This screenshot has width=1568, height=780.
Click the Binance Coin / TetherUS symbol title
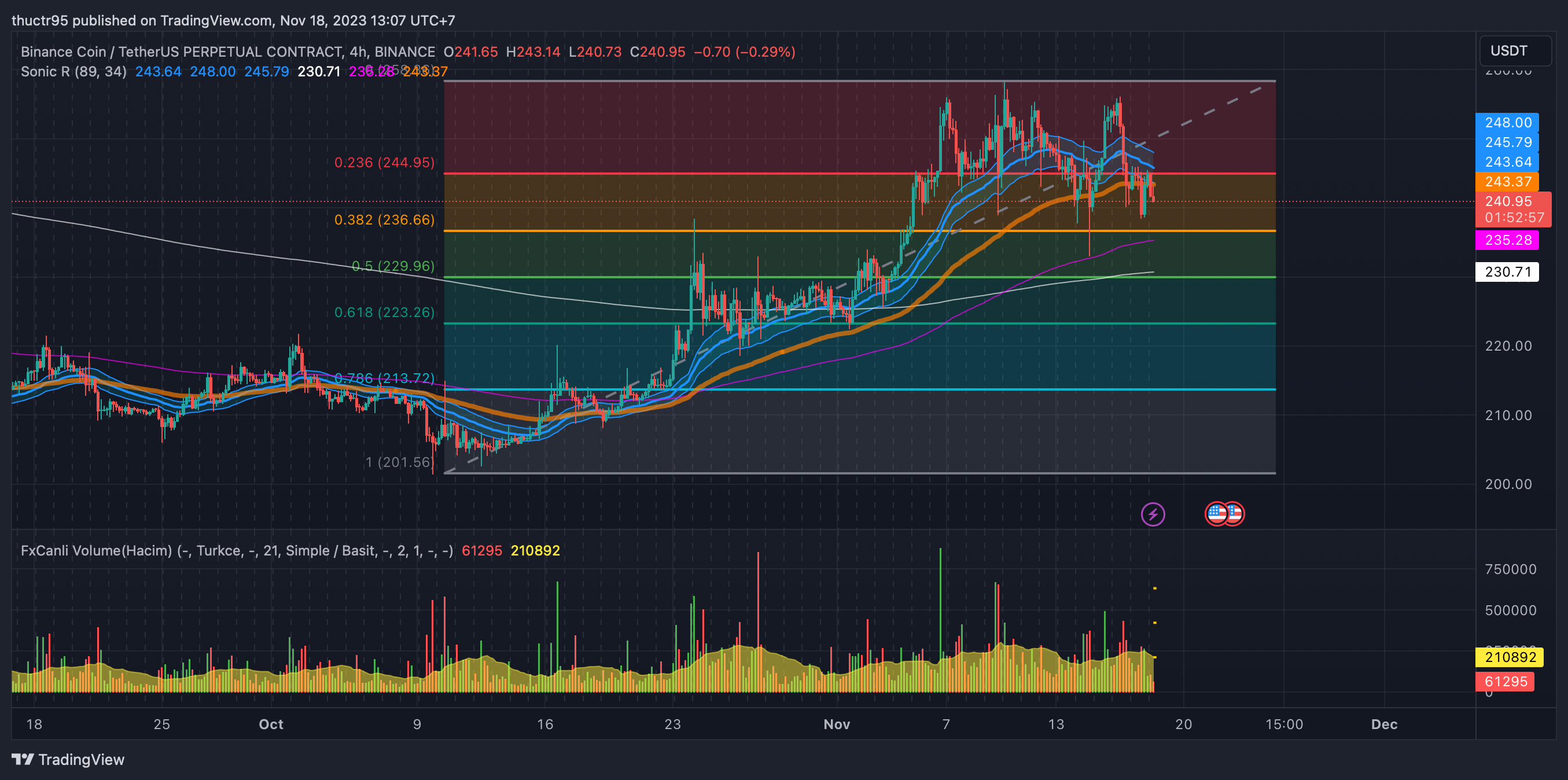pyautogui.click(x=227, y=51)
